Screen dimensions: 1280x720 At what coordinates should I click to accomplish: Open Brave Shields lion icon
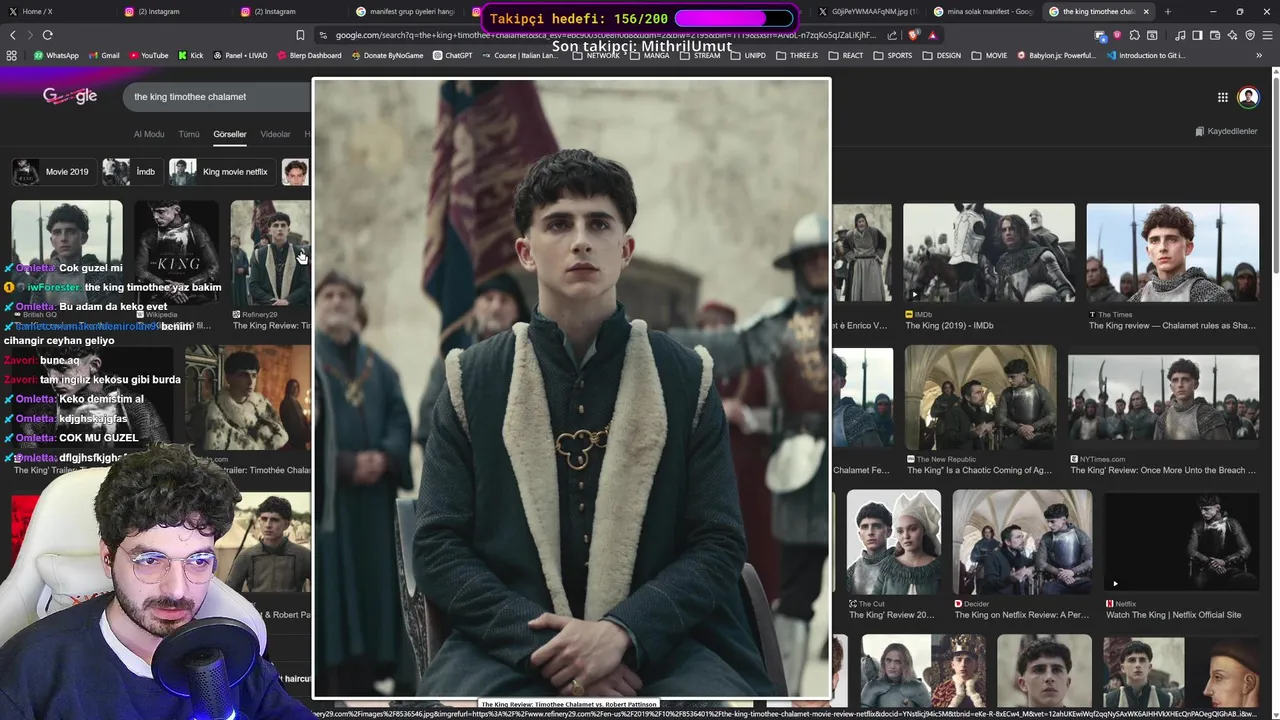point(913,35)
